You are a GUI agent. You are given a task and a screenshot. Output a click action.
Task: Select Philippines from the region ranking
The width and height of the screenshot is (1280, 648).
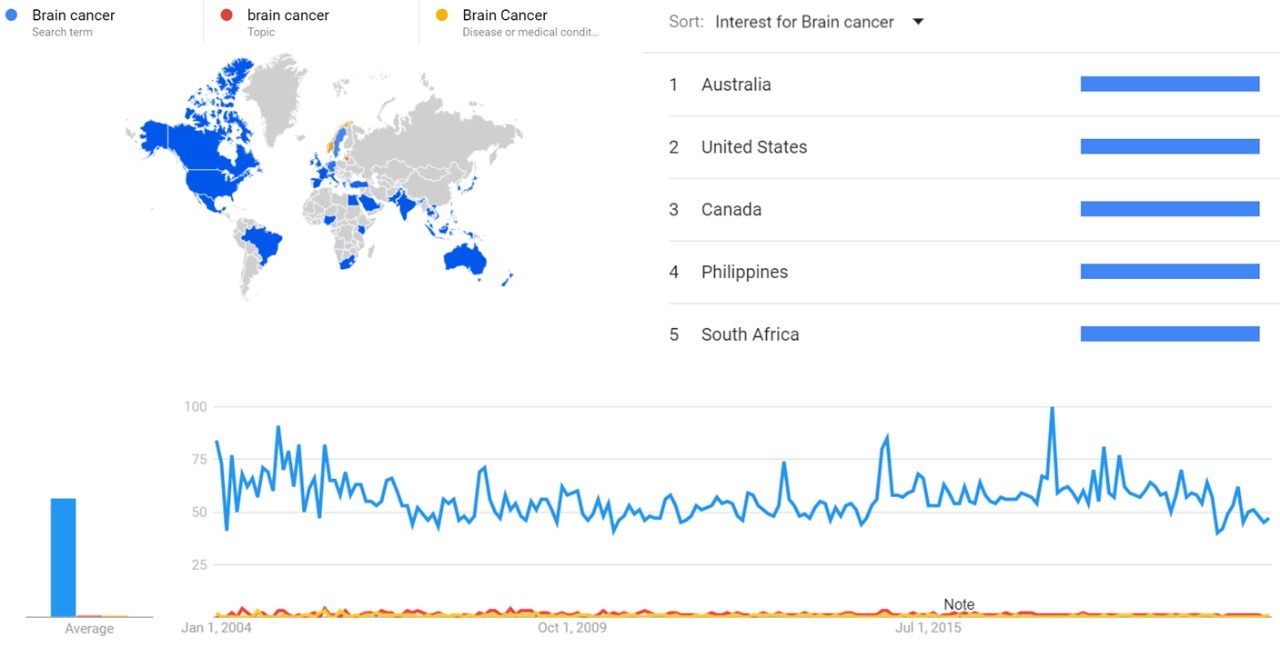(744, 272)
